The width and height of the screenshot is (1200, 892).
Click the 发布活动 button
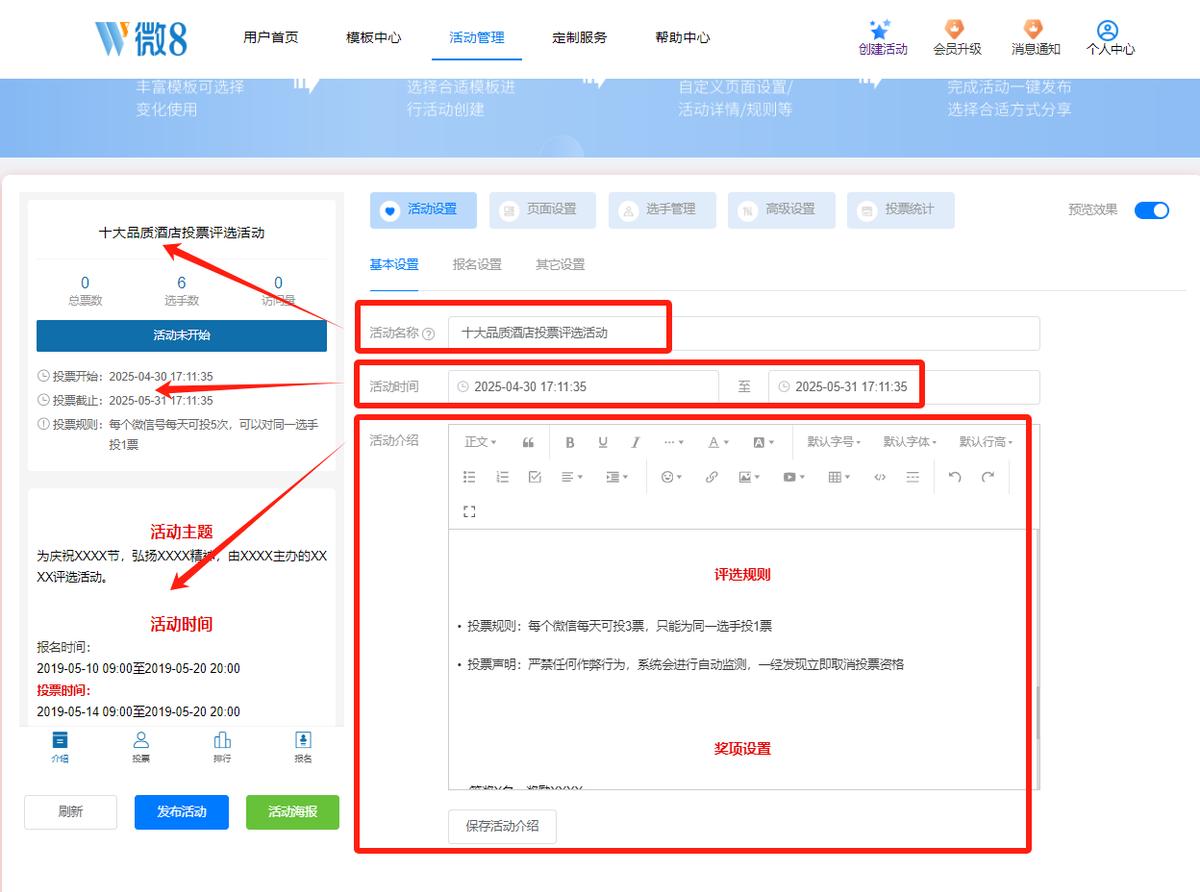[x=182, y=812]
